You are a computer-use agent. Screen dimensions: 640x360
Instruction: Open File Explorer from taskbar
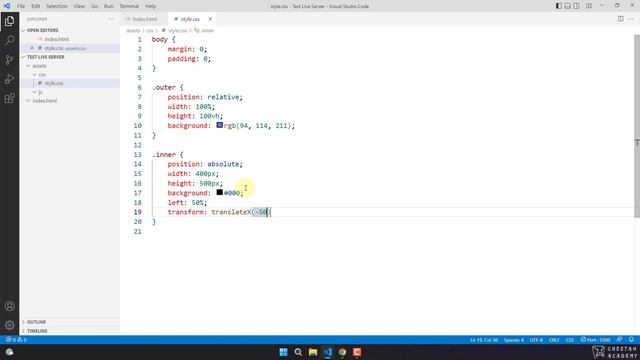coord(313,352)
